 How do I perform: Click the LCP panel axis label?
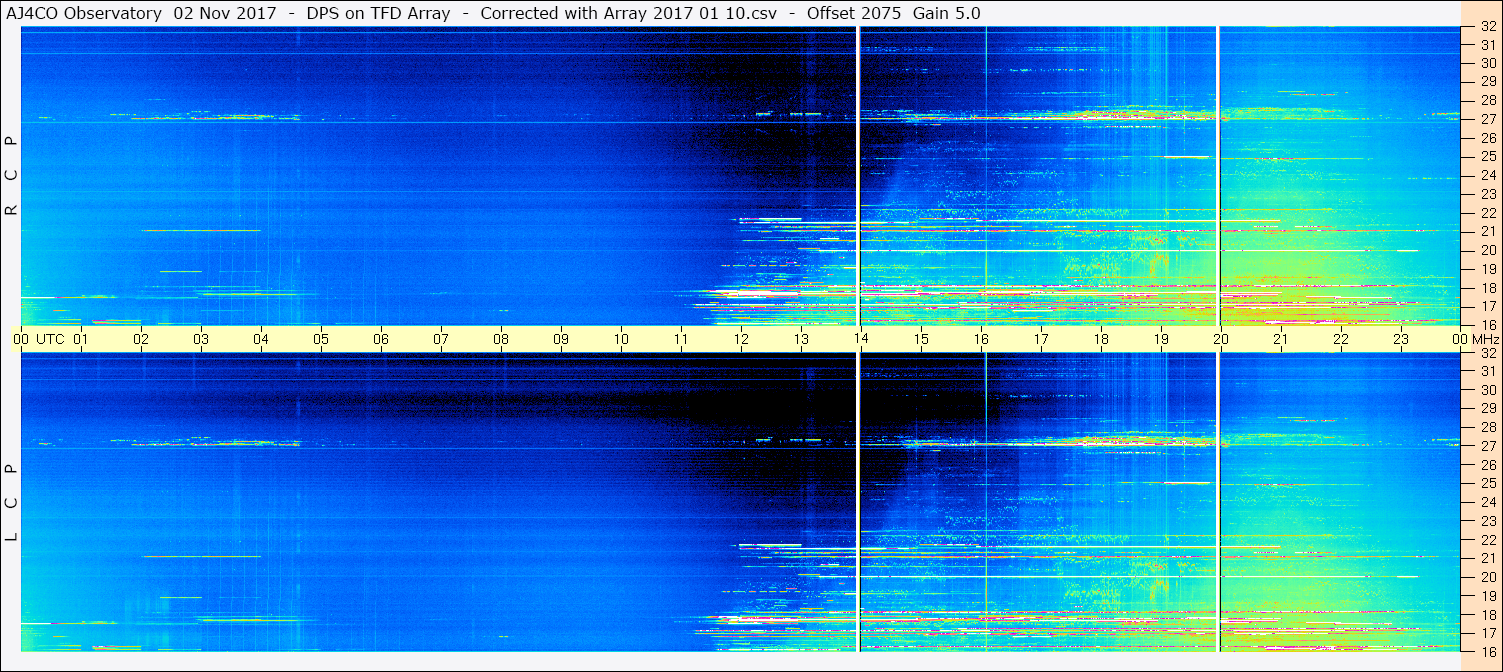tap(11, 503)
